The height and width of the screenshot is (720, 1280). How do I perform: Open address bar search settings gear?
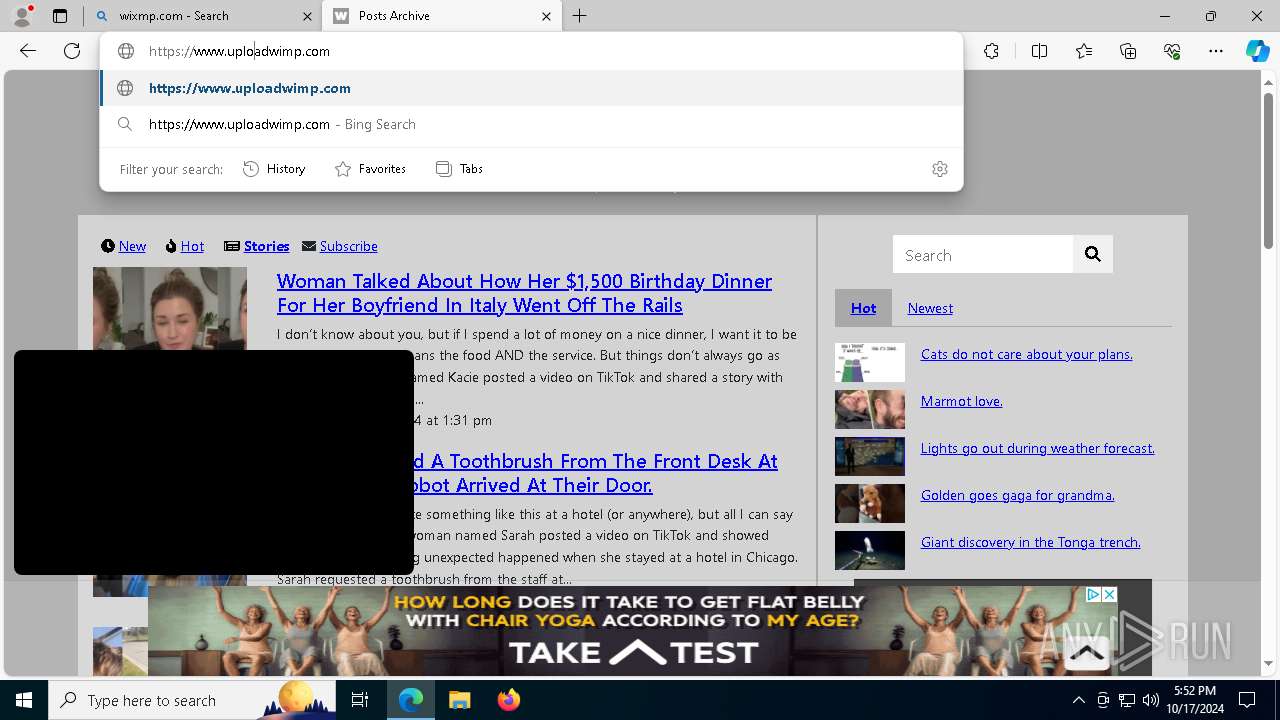tap(940, 169)
